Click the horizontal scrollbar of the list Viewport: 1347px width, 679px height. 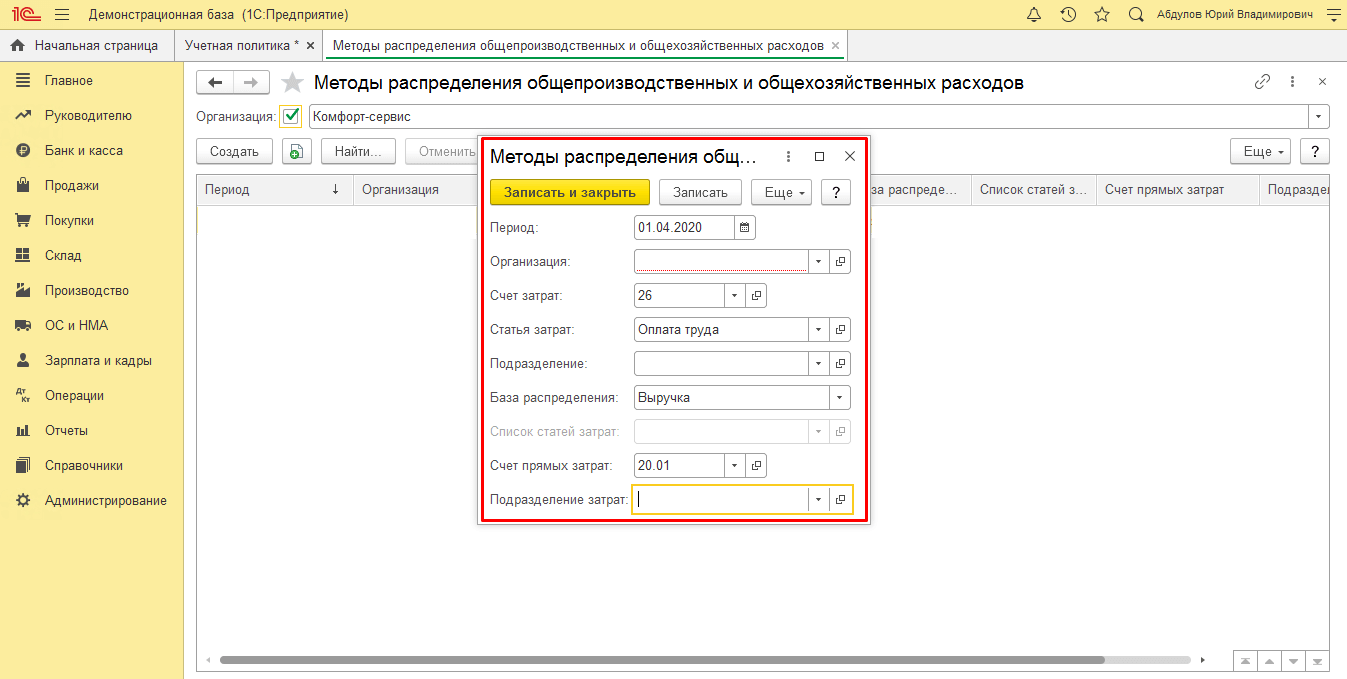[660, 660]
